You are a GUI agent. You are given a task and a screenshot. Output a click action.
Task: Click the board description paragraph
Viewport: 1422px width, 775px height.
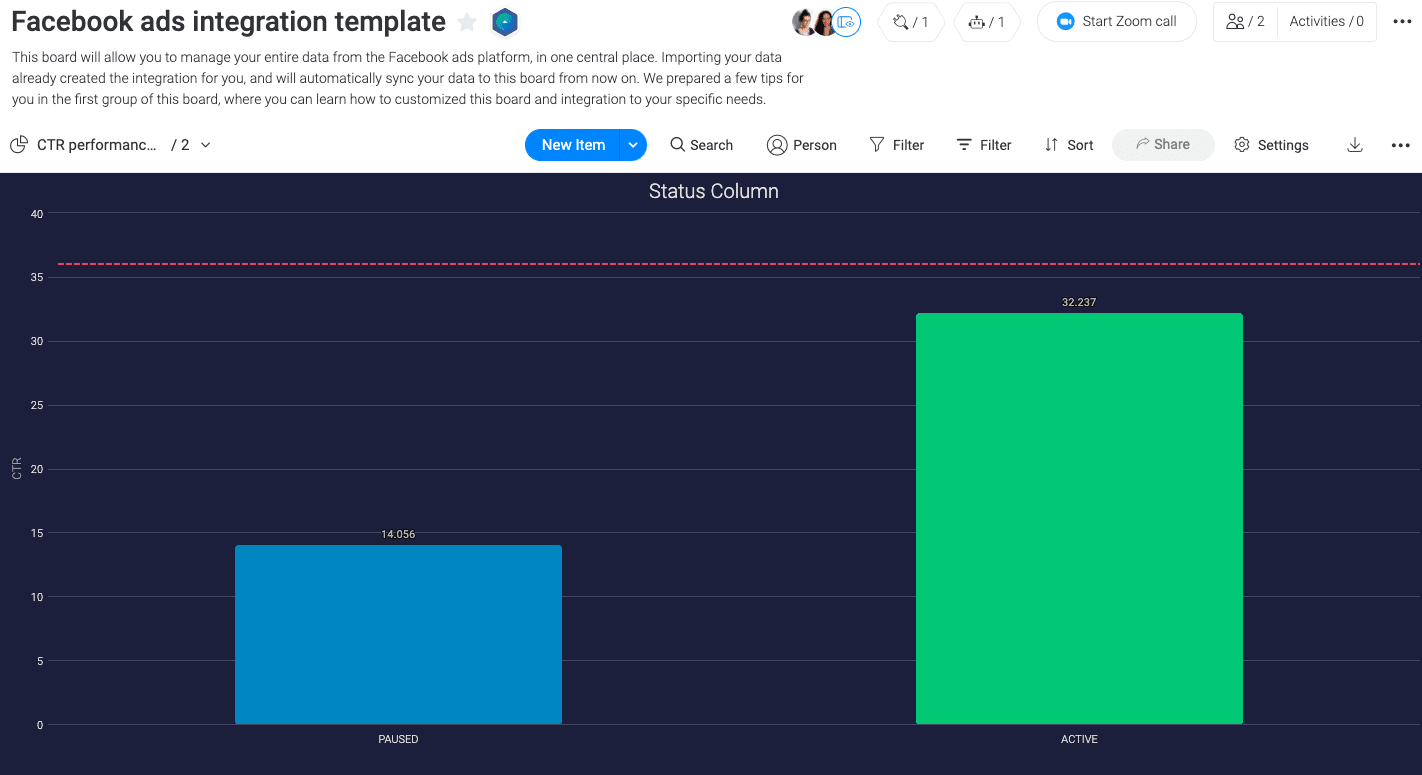click(408, 78)
